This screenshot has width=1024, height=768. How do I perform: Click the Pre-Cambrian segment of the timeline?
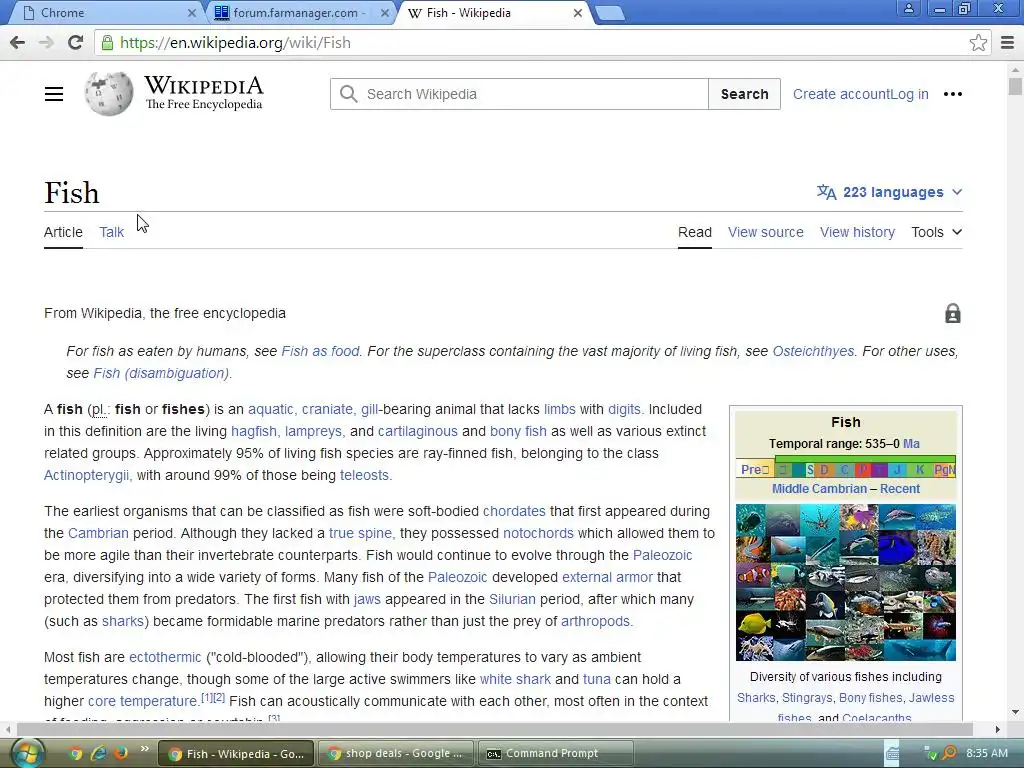tap(754, 470)
